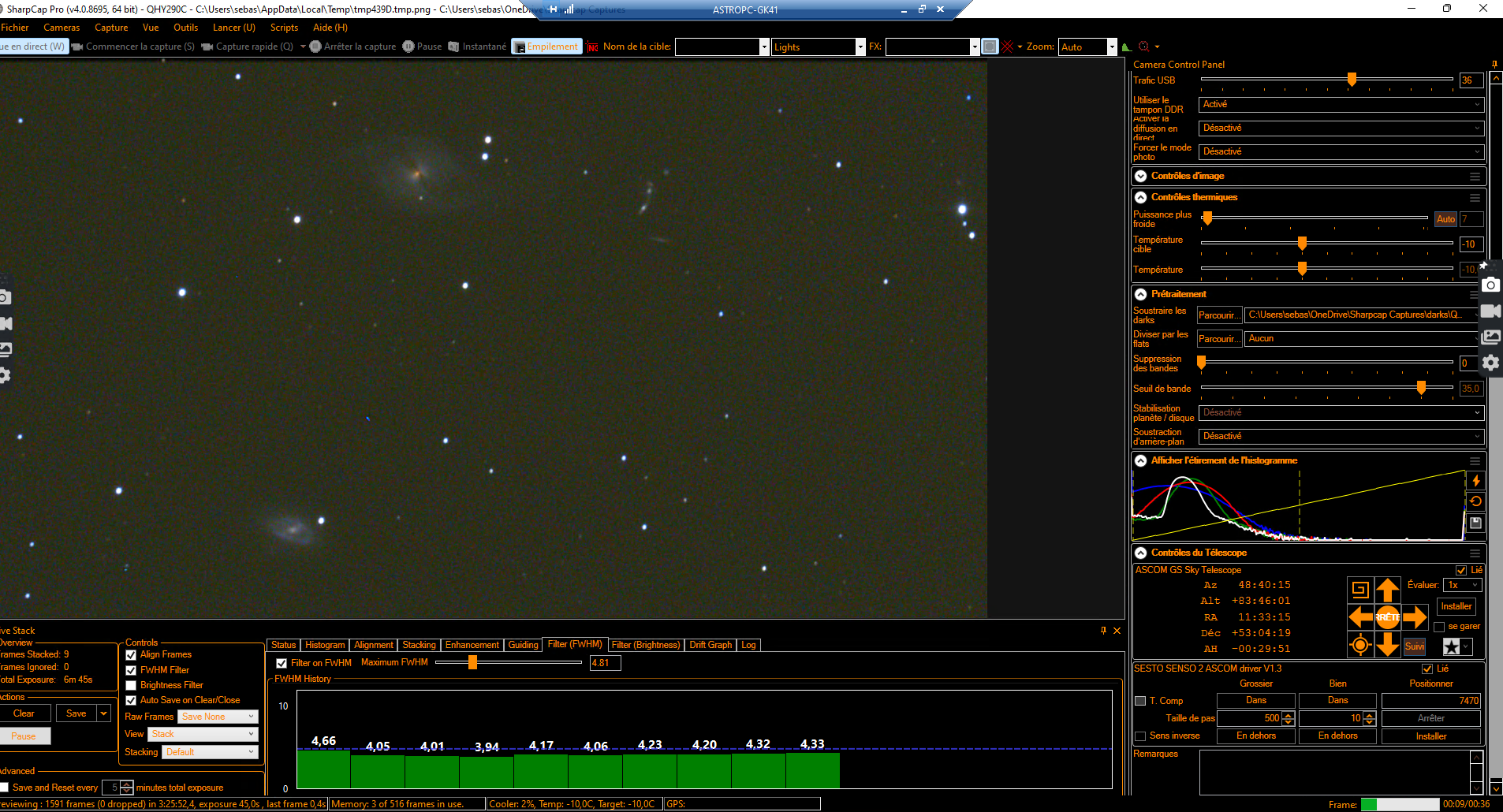1503x812 pixels.
Task: Click the Pause button in live stack actions
Action: pyautogui.click(x=24, y=736)
